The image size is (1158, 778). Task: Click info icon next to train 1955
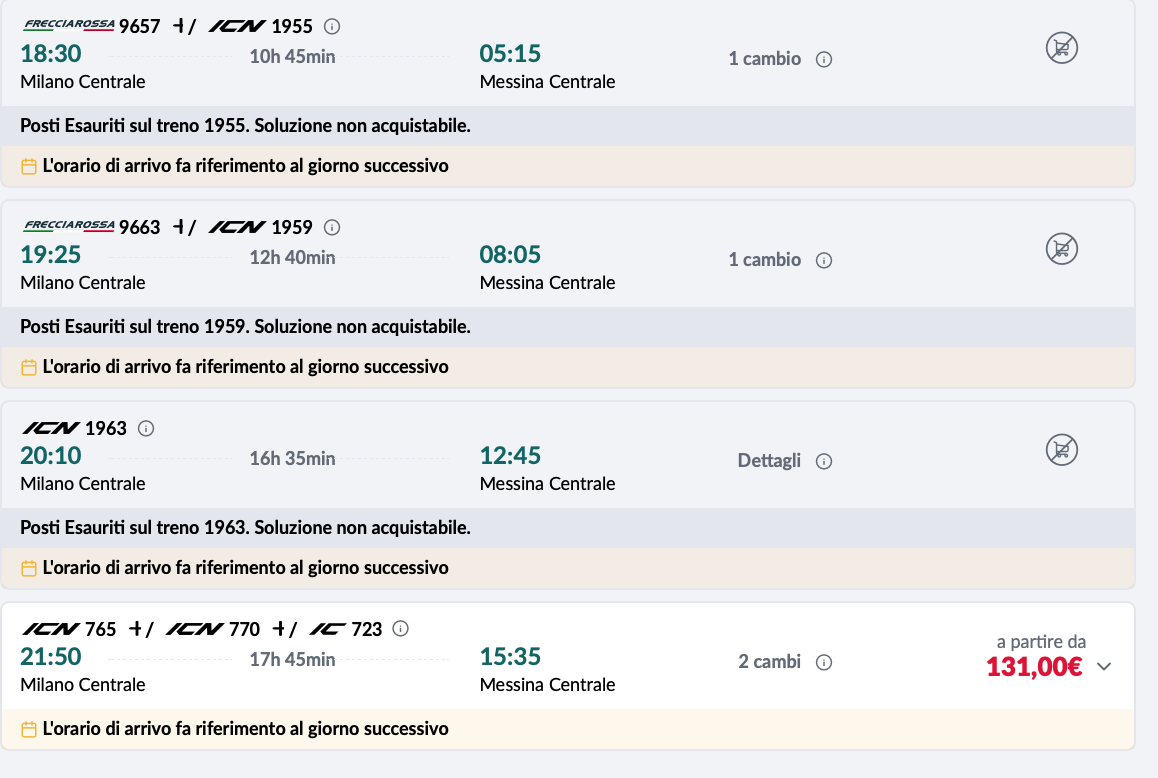333,27
